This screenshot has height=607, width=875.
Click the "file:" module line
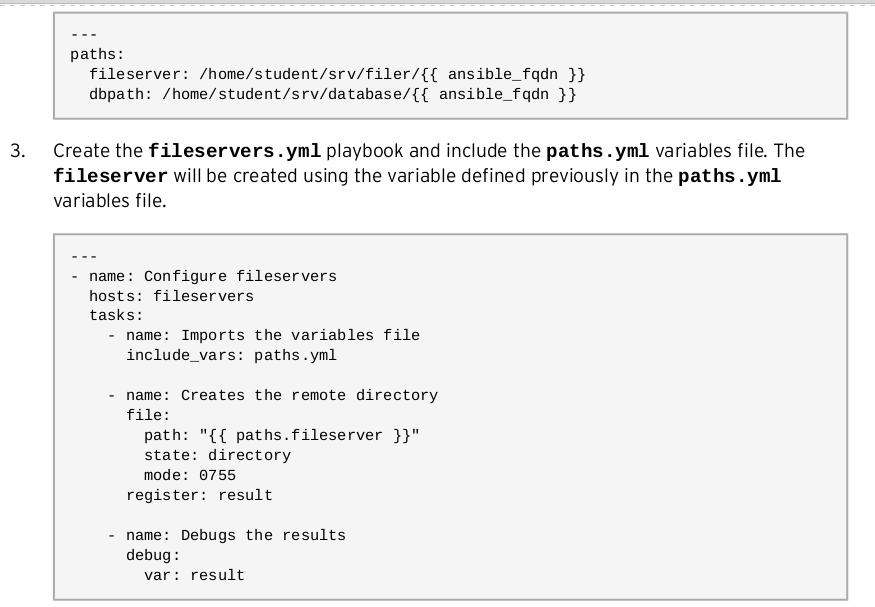148,415
